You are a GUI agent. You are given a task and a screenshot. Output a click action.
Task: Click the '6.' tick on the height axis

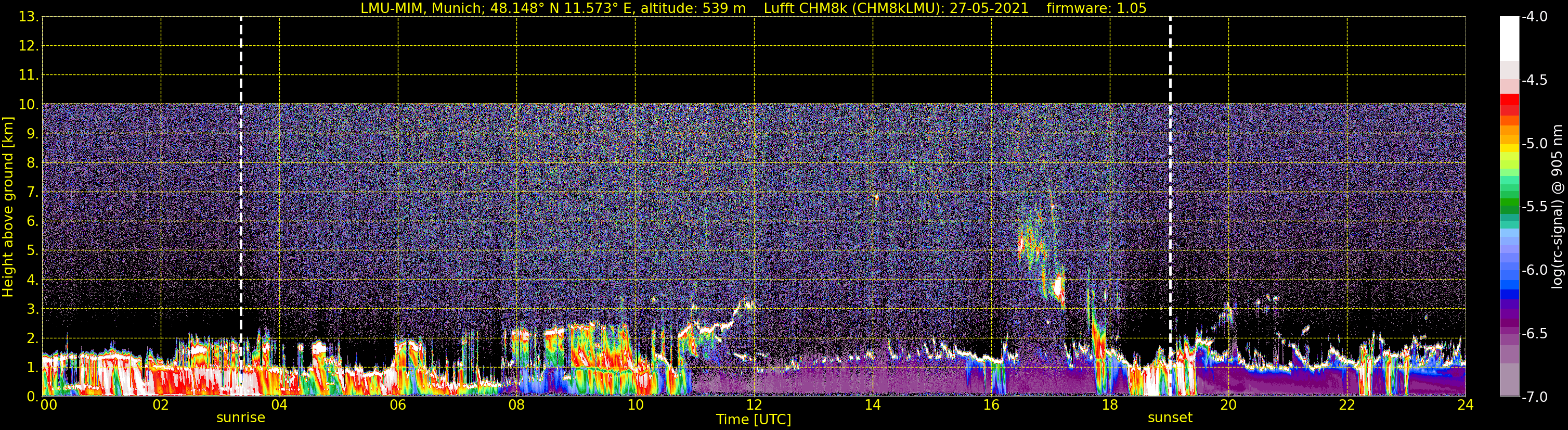(32, 222)
